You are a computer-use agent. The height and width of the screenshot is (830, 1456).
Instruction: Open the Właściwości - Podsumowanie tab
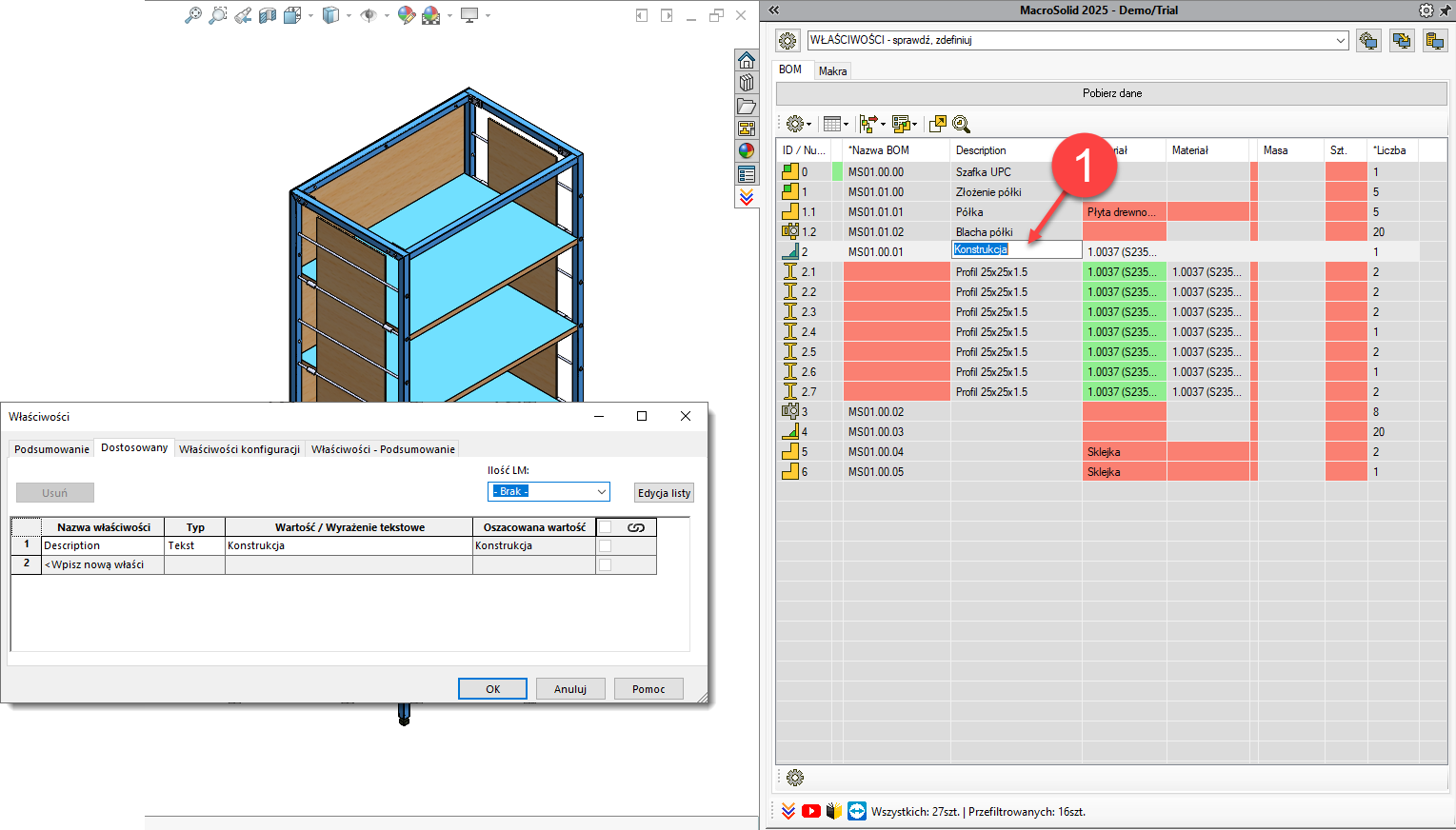click(383, 449)
